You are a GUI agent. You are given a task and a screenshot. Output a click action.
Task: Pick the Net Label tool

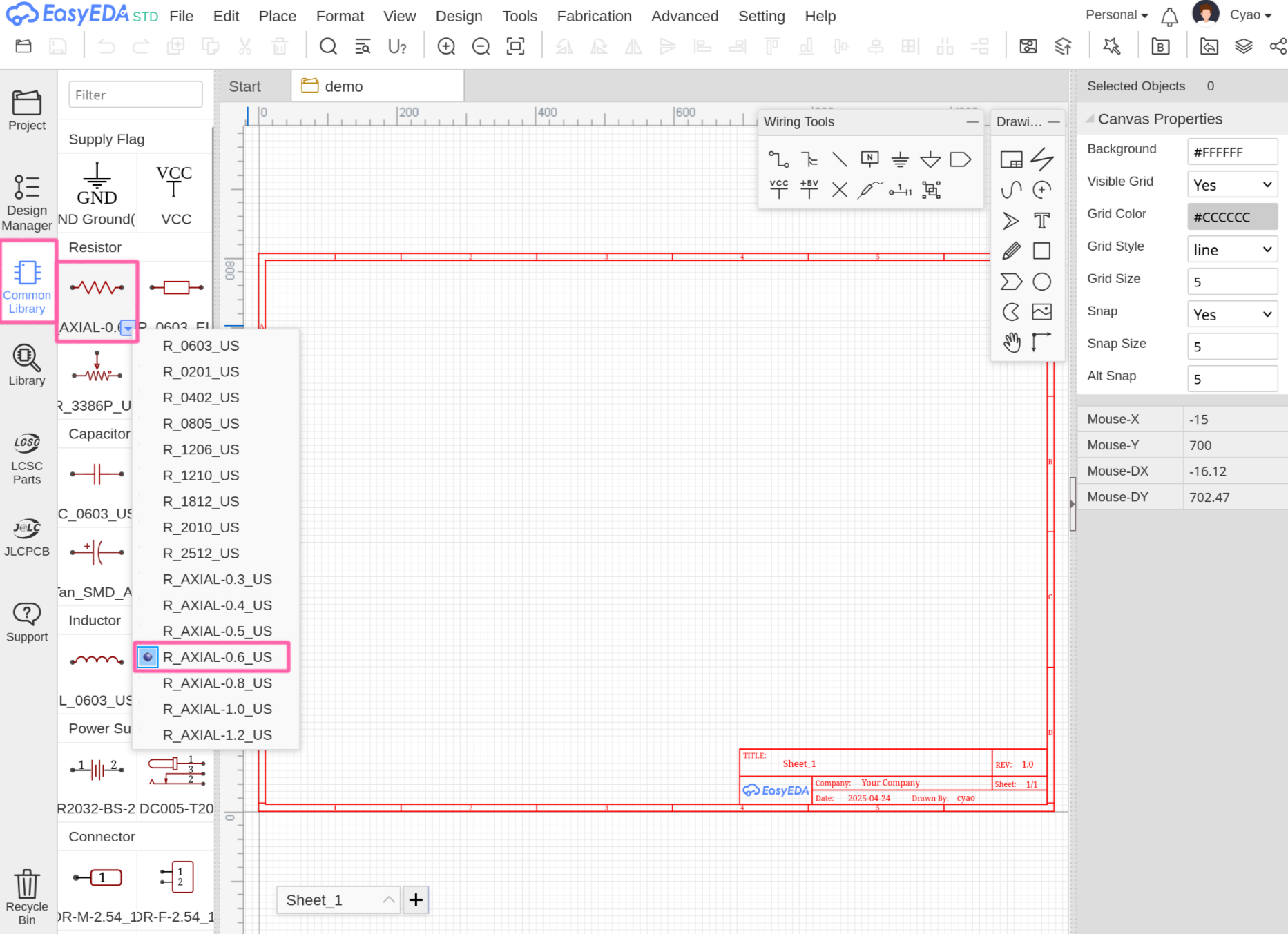(869, 159)
